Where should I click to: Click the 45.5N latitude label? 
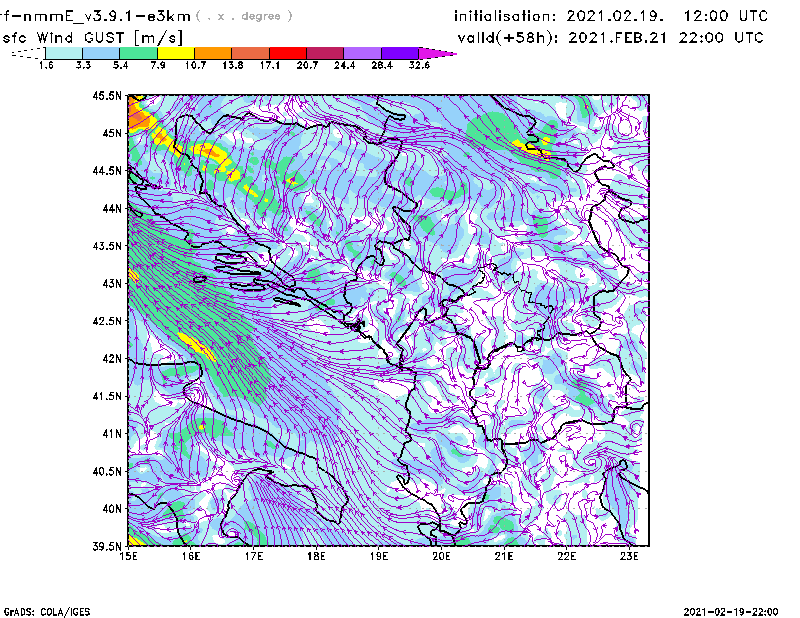click(107, 95)
